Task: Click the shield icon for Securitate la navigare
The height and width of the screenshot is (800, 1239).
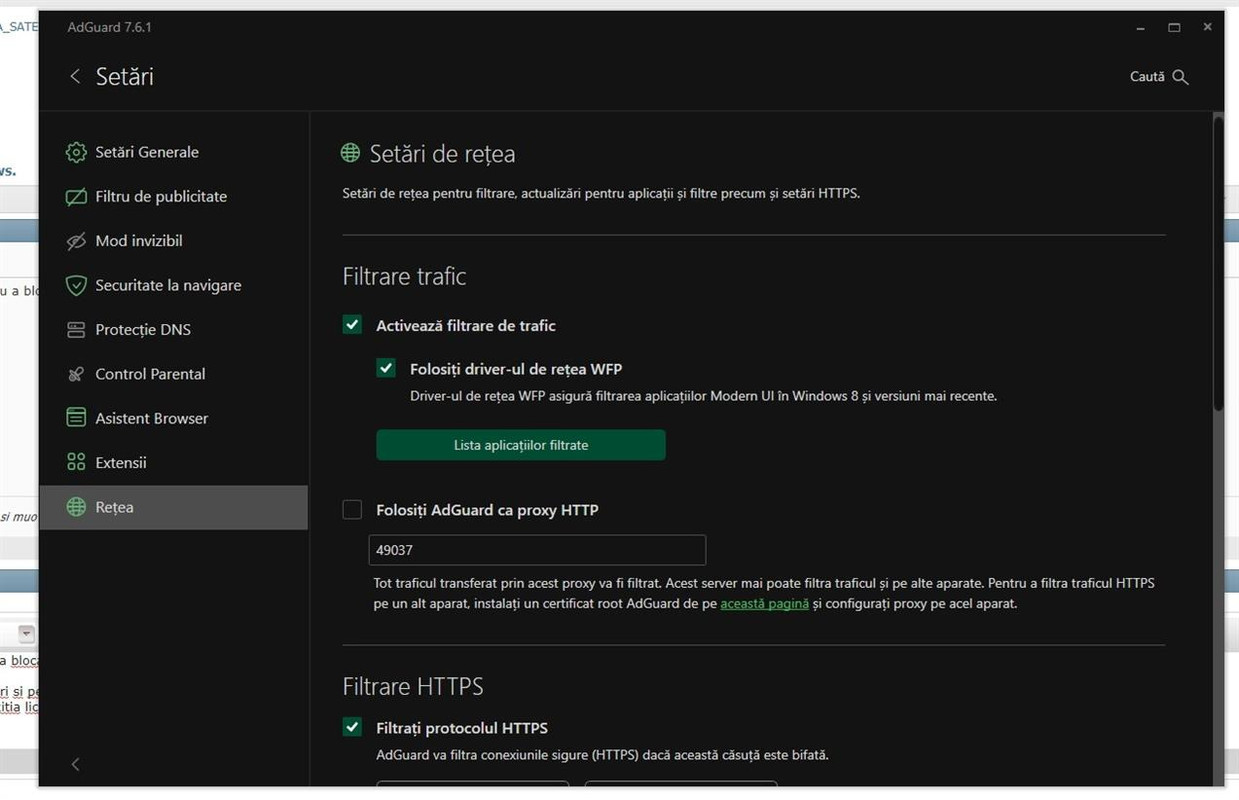Action: 76,285
